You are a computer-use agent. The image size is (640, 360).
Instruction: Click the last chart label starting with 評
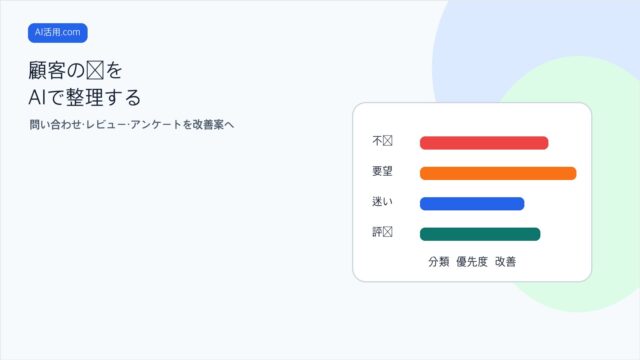(x=382, y=232)
